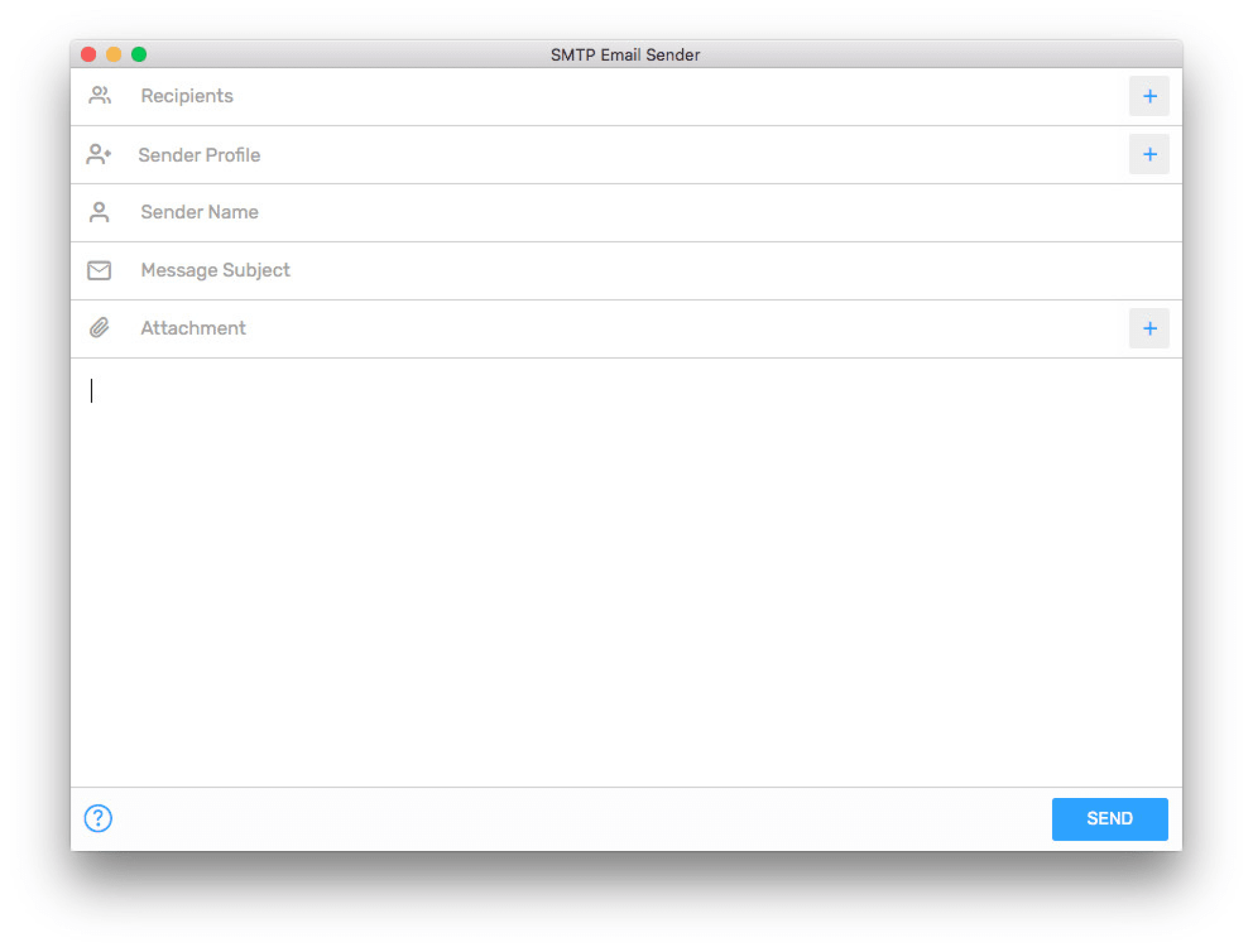Click the Message Subject envelope icon

[x=99, y=270]
